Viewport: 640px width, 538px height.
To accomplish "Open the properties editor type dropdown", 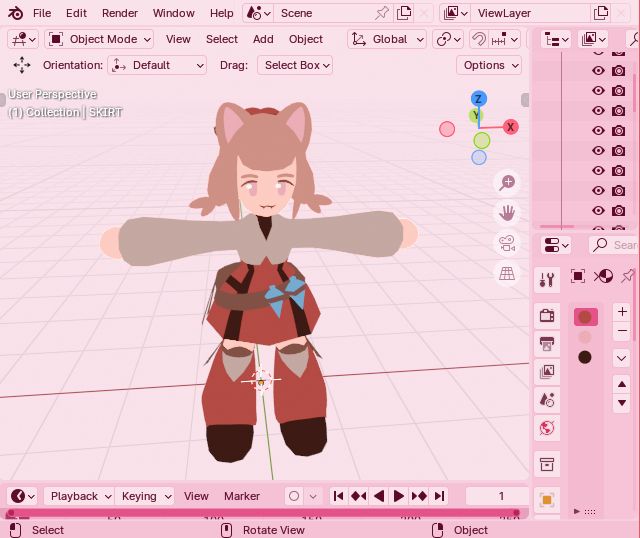I will pos(556,245).
